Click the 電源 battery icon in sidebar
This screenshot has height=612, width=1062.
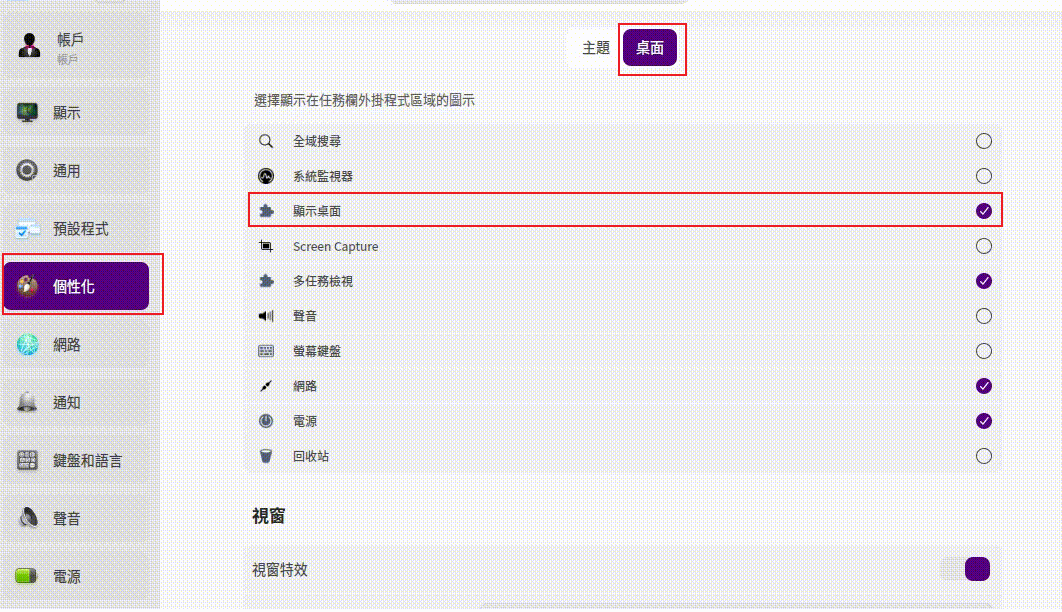click(x=28, y=577)
